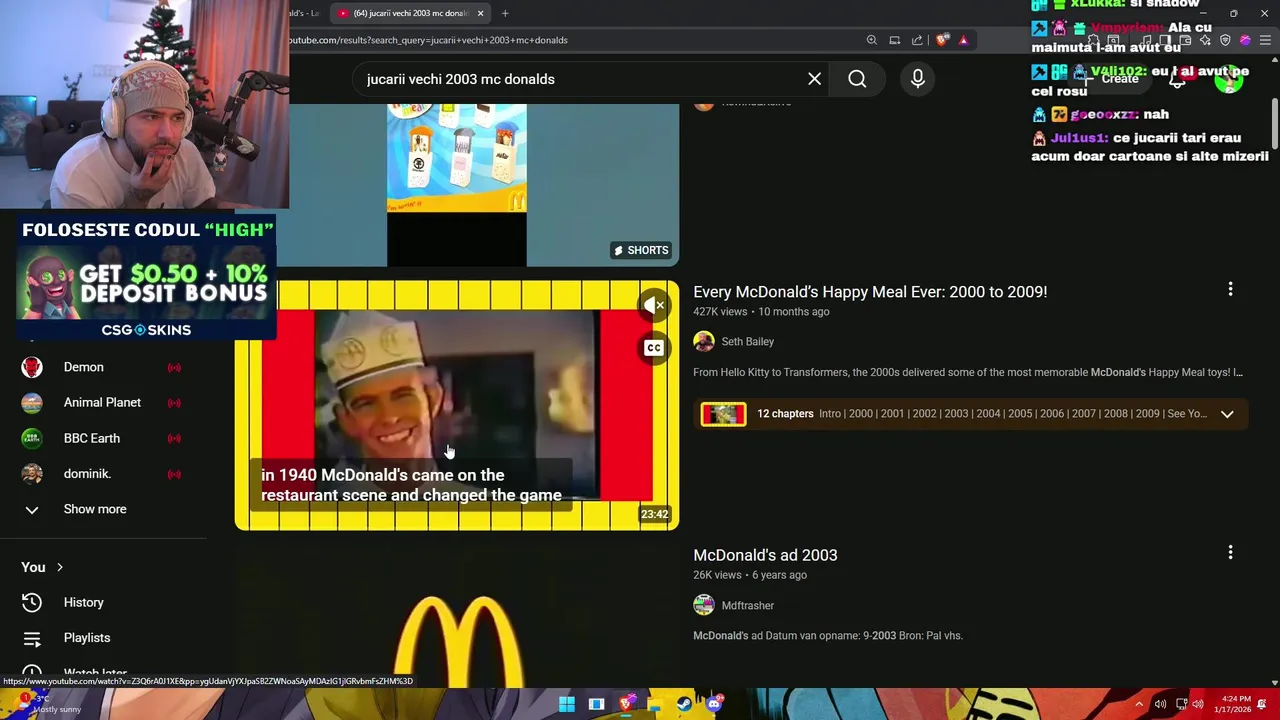Open Brave Shields lion icon
This screenshot has height=720, width=1280.
[x=942, y=40]
